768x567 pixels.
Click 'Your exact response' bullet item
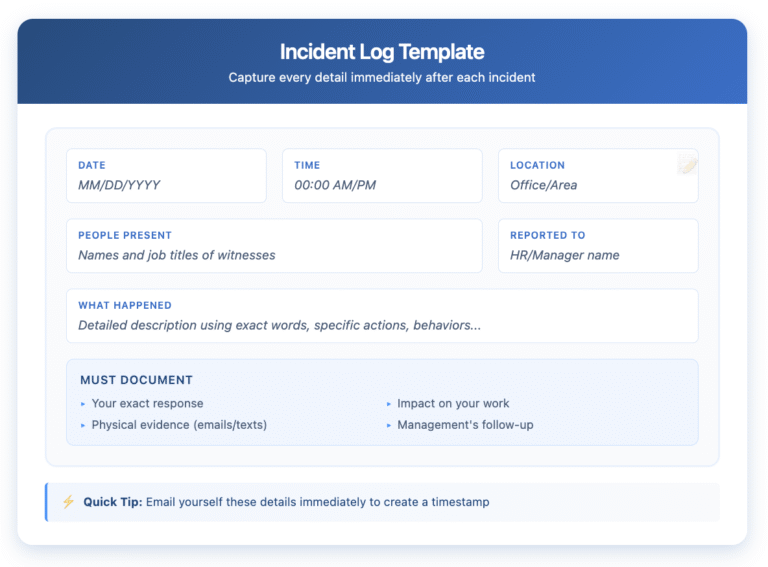click(147, 403)
